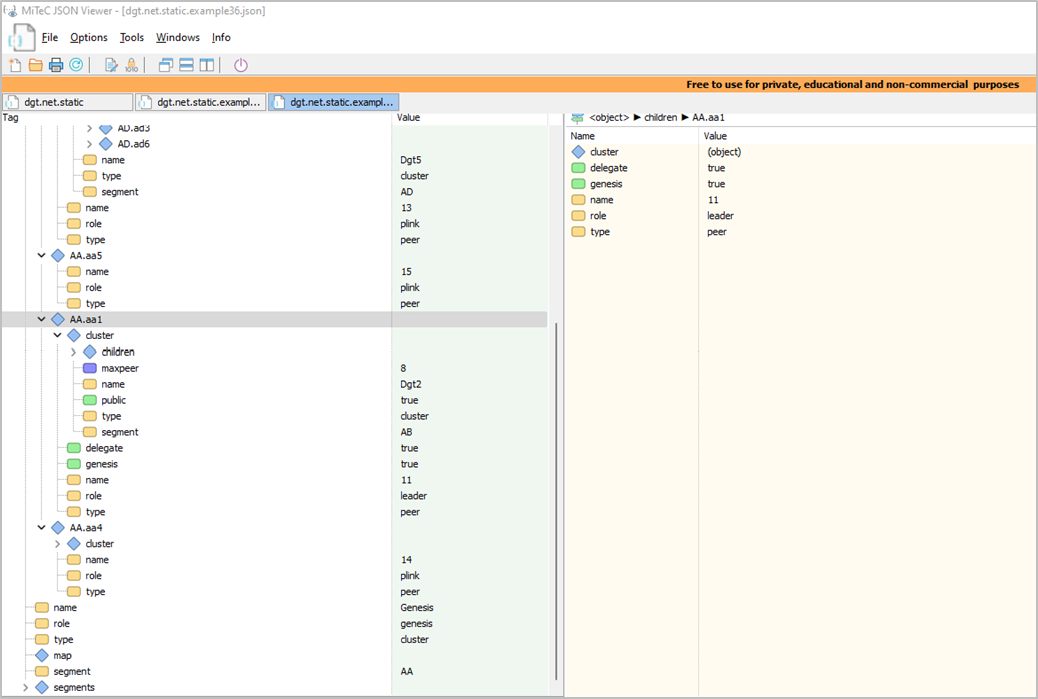Click the green icon of delegate in tree
This screenshot has height=699, width=1038.
[x=74, y=448]
